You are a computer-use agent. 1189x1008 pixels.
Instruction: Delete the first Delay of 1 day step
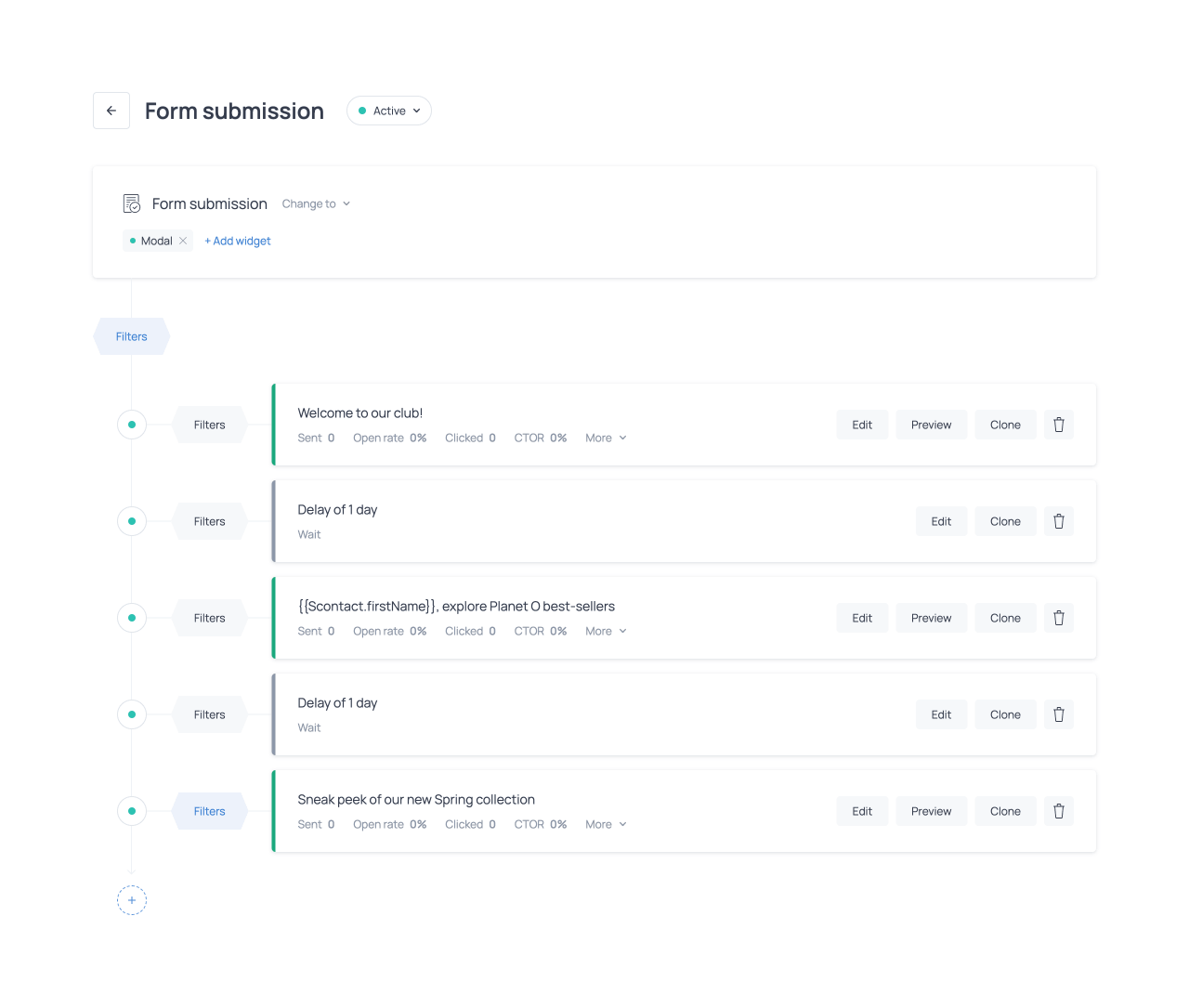click(x=1058, y=521)
